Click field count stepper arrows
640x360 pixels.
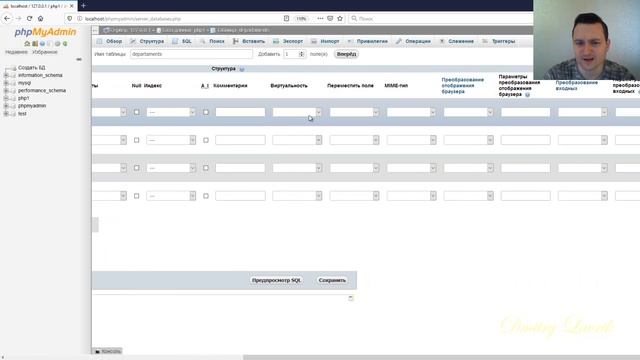click(302, 54)
